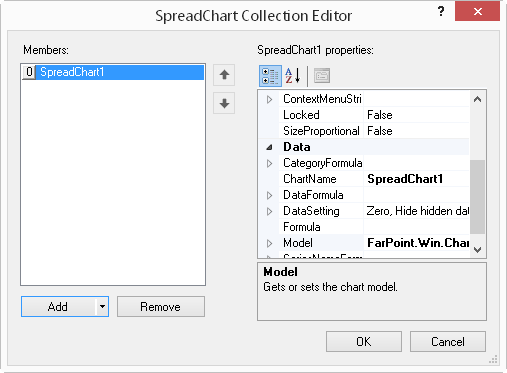Screen dimensions: 507x373
Task: Click the help question mark in title bar
Action: (441, 12)
